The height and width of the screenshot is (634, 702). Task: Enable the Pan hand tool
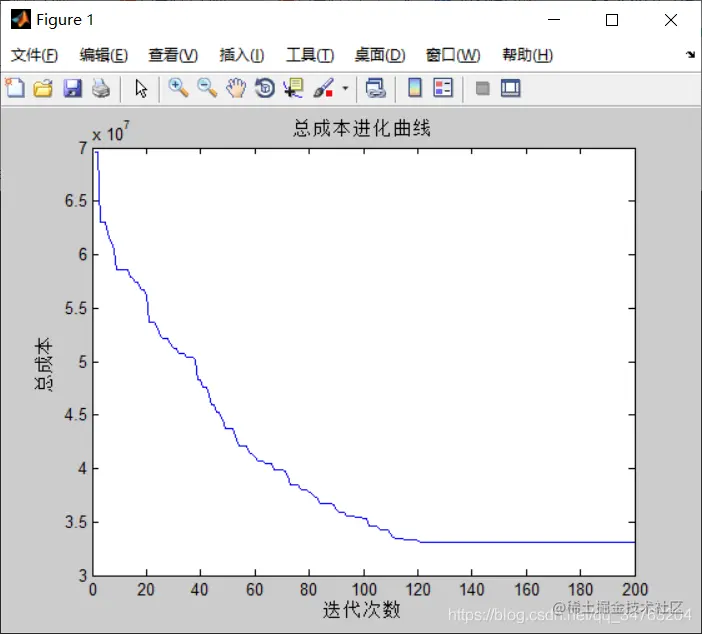236,88
